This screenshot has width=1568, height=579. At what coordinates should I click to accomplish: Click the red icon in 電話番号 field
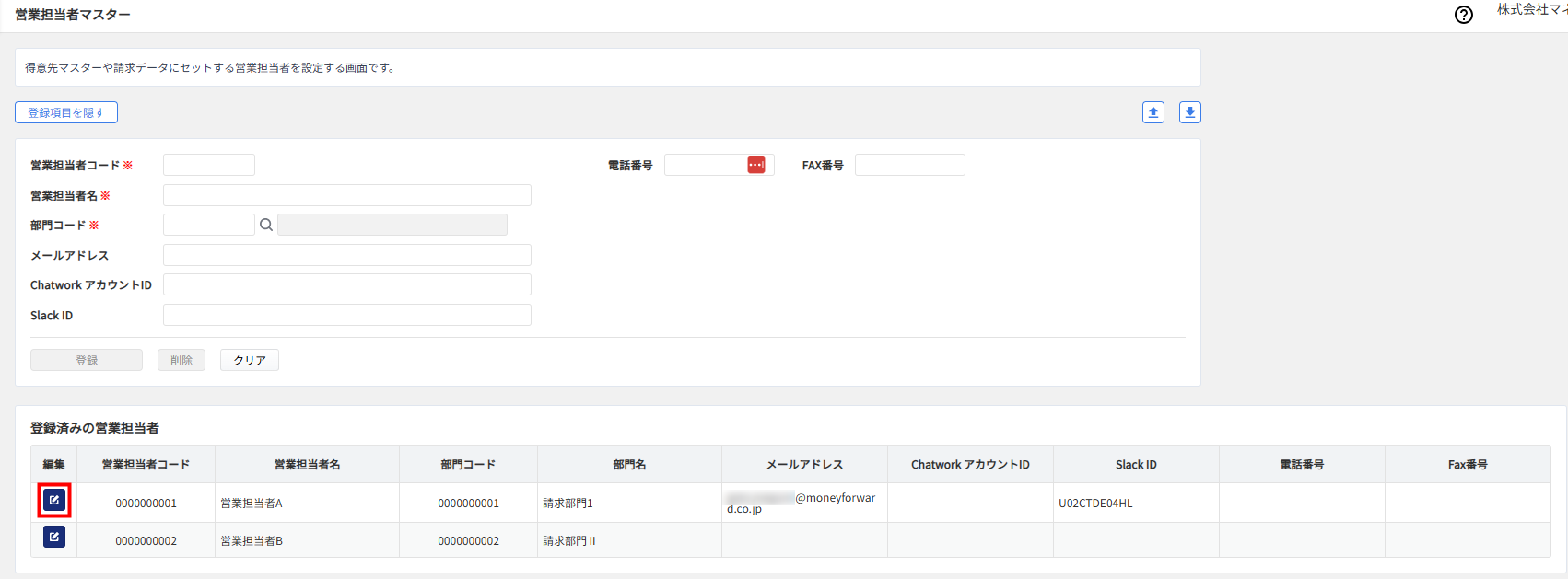(756, 165)
